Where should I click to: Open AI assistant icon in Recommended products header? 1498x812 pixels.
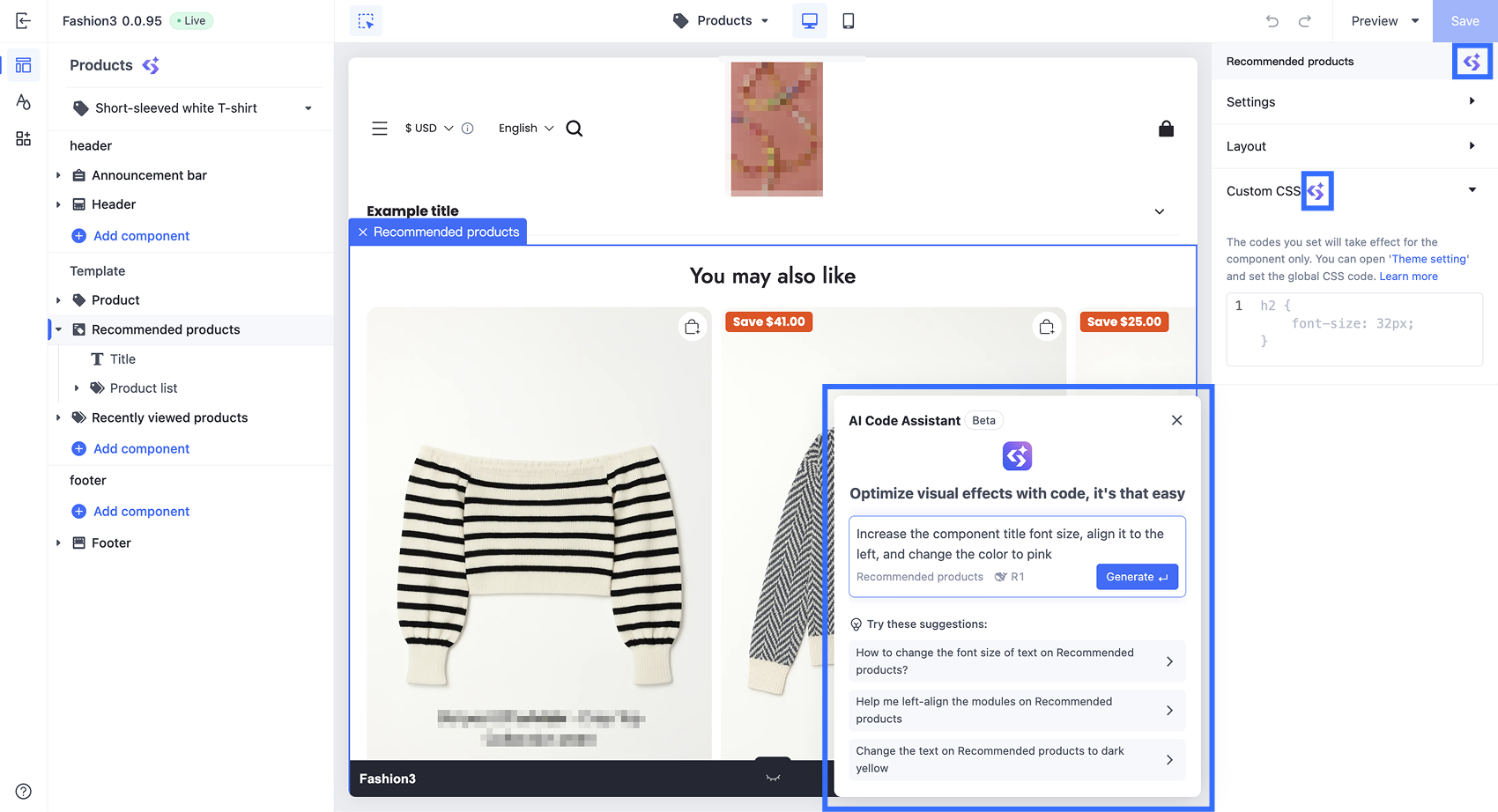[1472, 62]
